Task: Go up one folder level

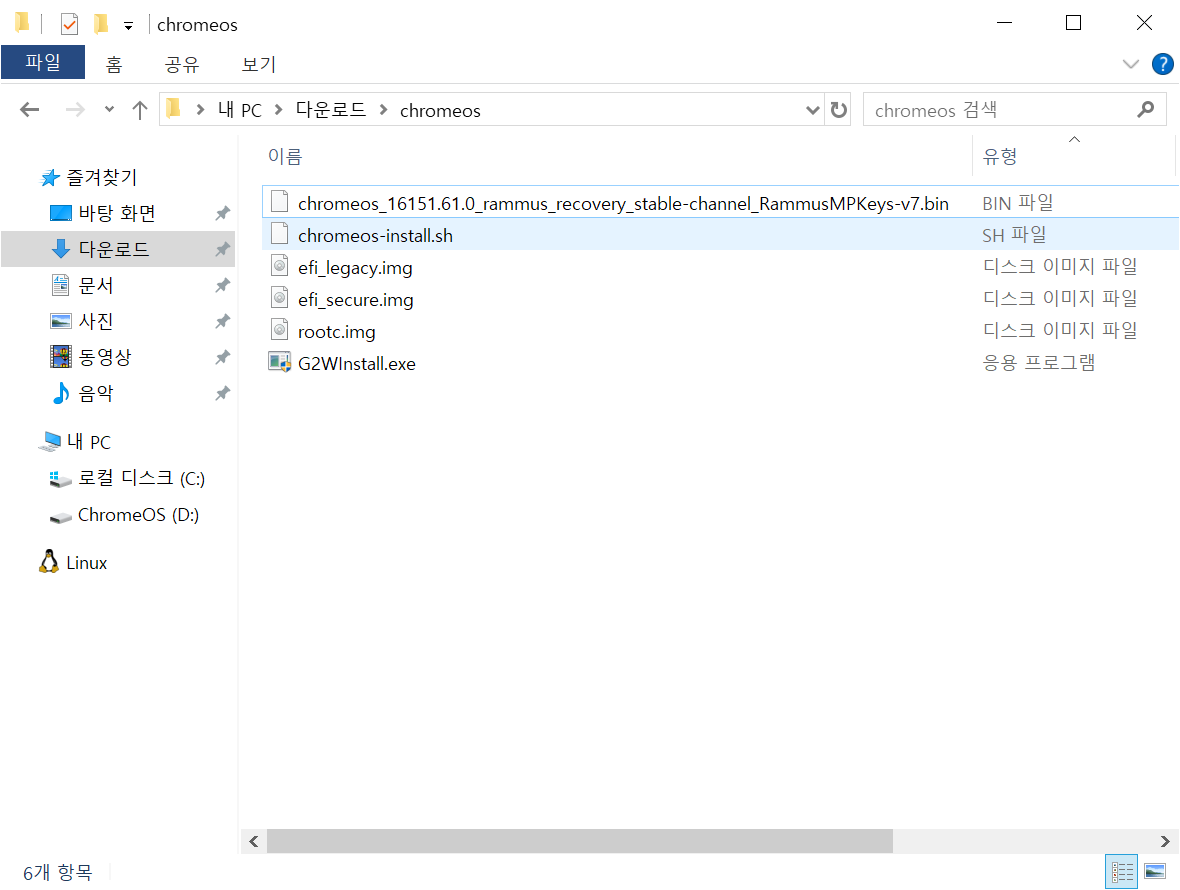Action: 140,110
